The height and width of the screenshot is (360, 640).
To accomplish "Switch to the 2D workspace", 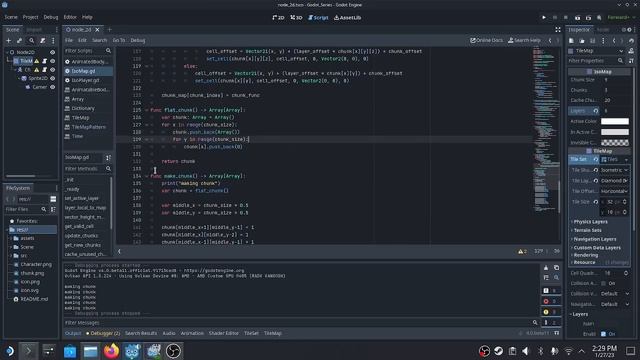I will [278, 18].
